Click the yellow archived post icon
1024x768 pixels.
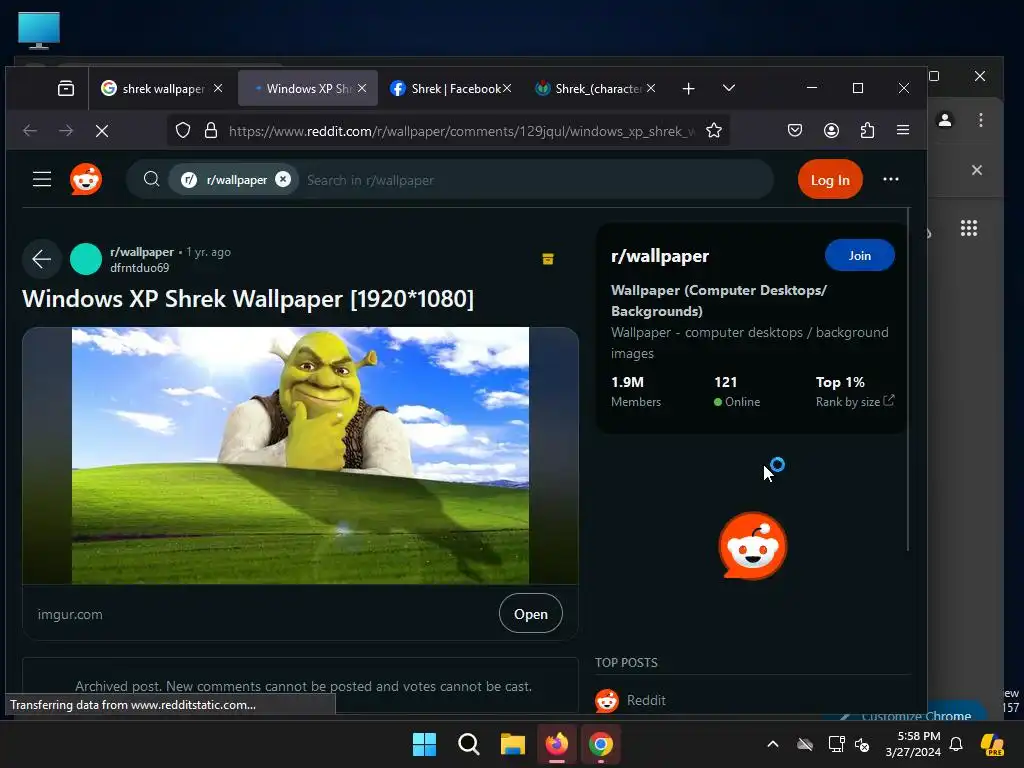(548, 259)
